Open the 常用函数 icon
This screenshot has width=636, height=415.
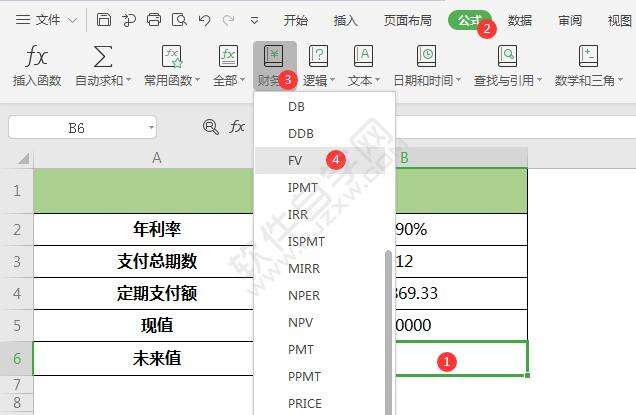[x=172, y=56]
